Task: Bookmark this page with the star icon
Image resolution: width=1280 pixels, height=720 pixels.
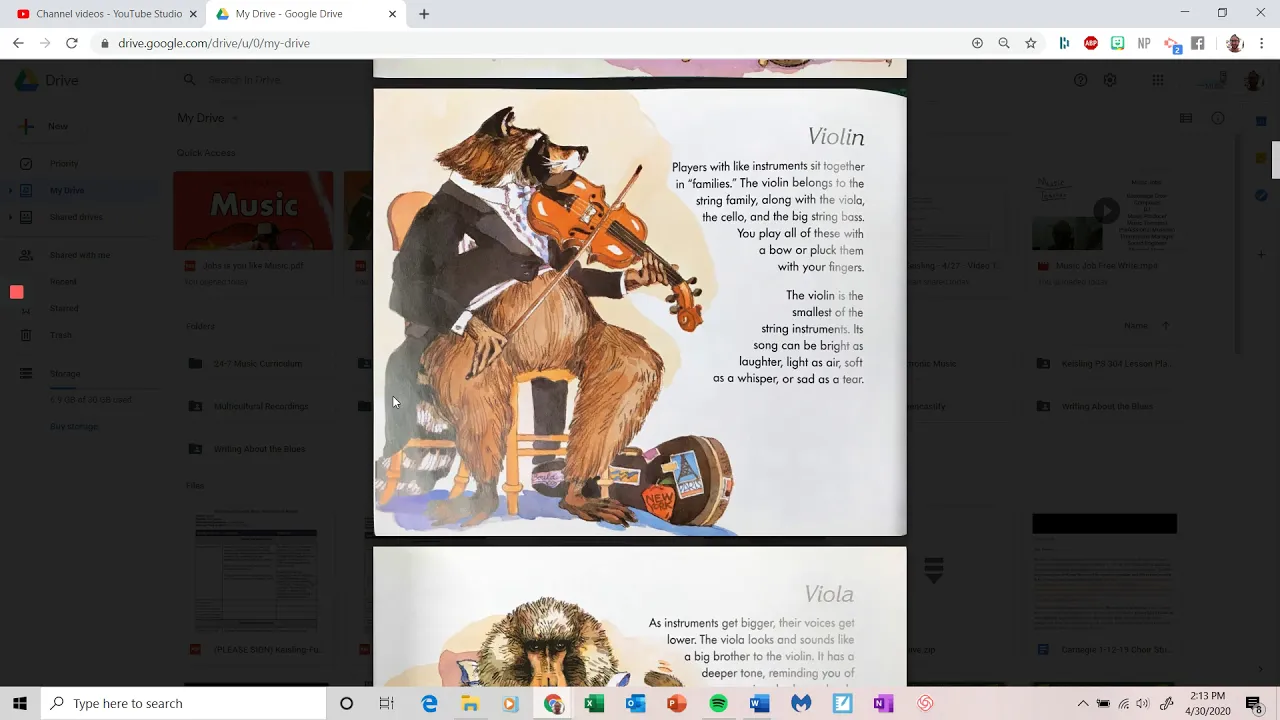Action: (x=1031, y=43)
